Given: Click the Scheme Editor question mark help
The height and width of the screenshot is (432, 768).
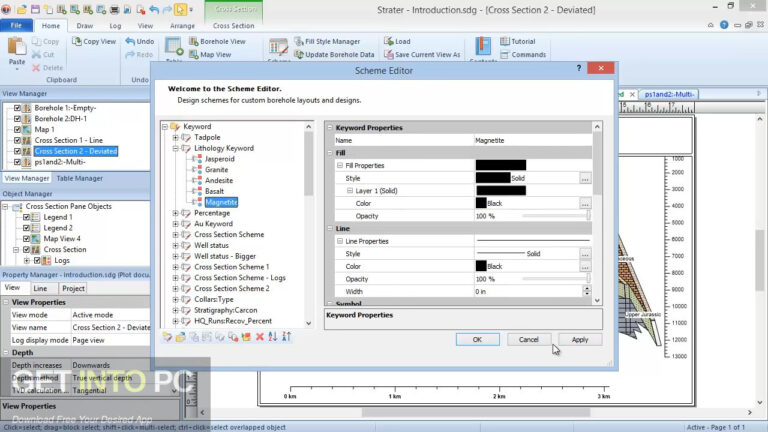Looking at the screenshot, I should [578, 68].
